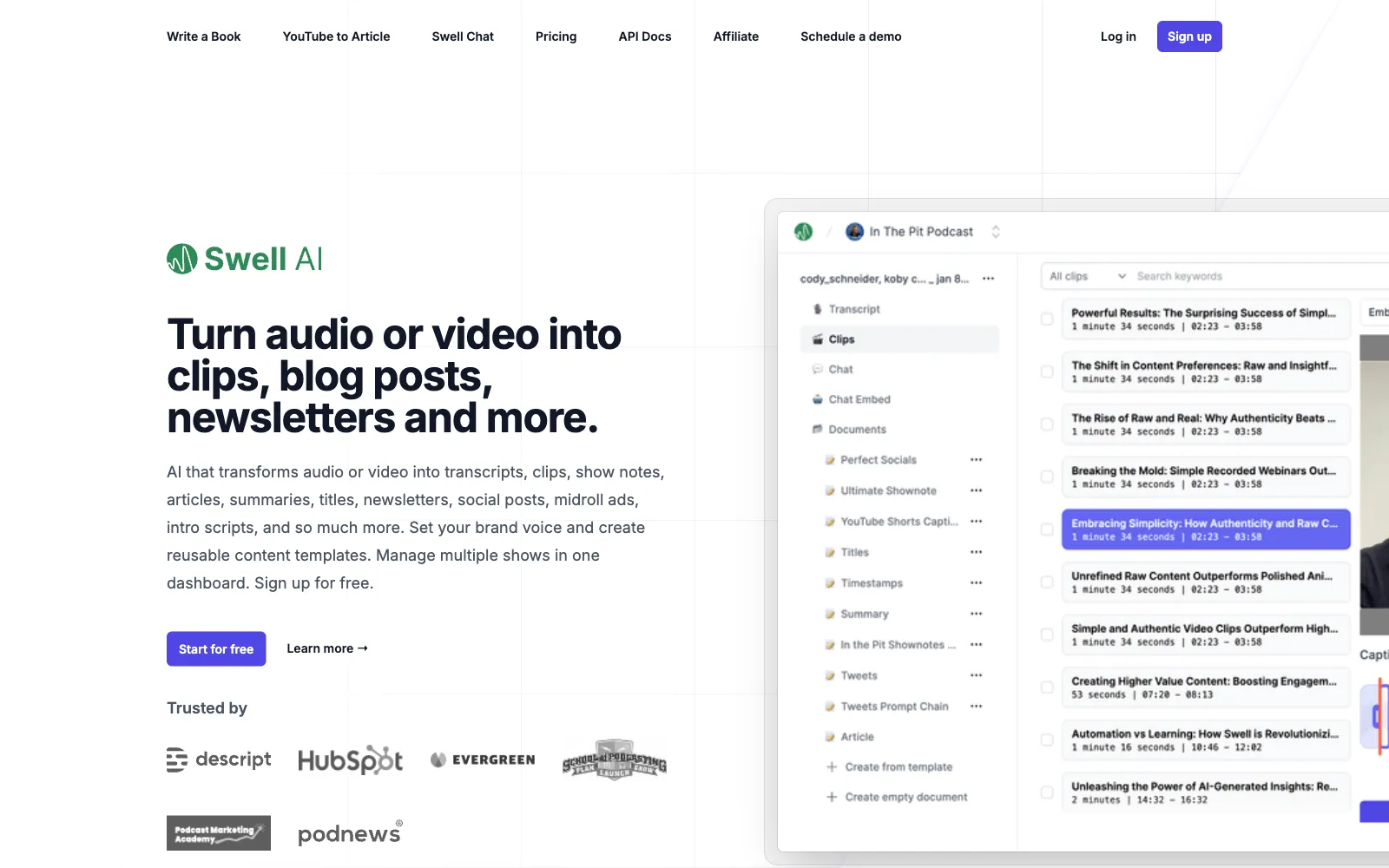Click the plus icon for Create from template
The height and width of the screenshot is (868, 1389).
tap(832, 767)
